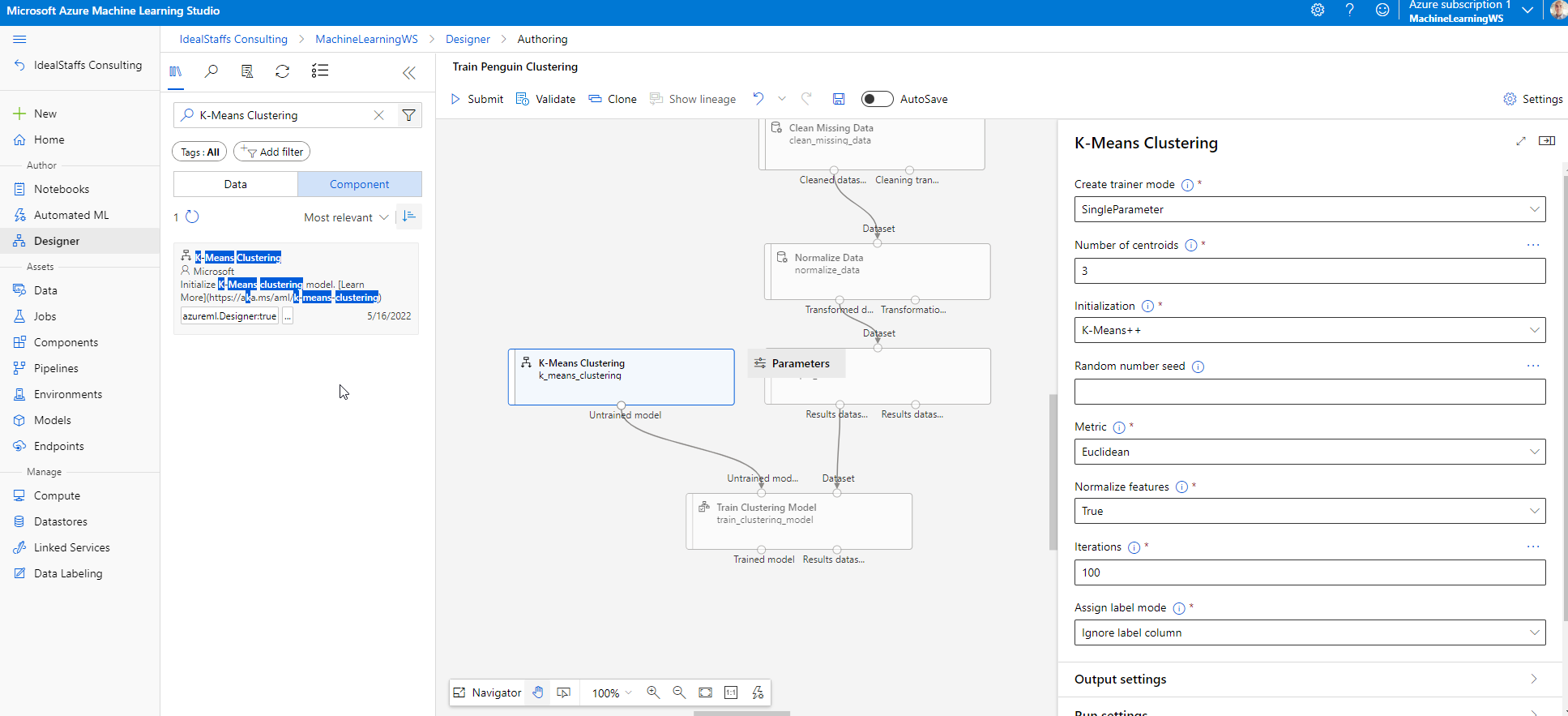
Task: Reset canvas zoom with 1:1 icon
Action: [731, 692]
